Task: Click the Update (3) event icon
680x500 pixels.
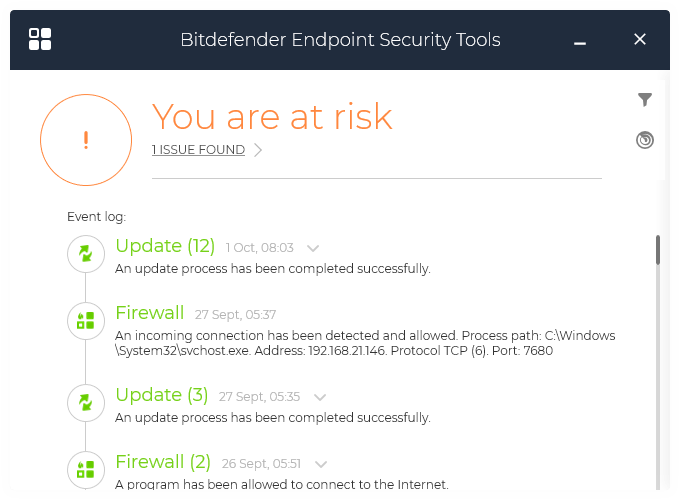Action: (86, 403)
